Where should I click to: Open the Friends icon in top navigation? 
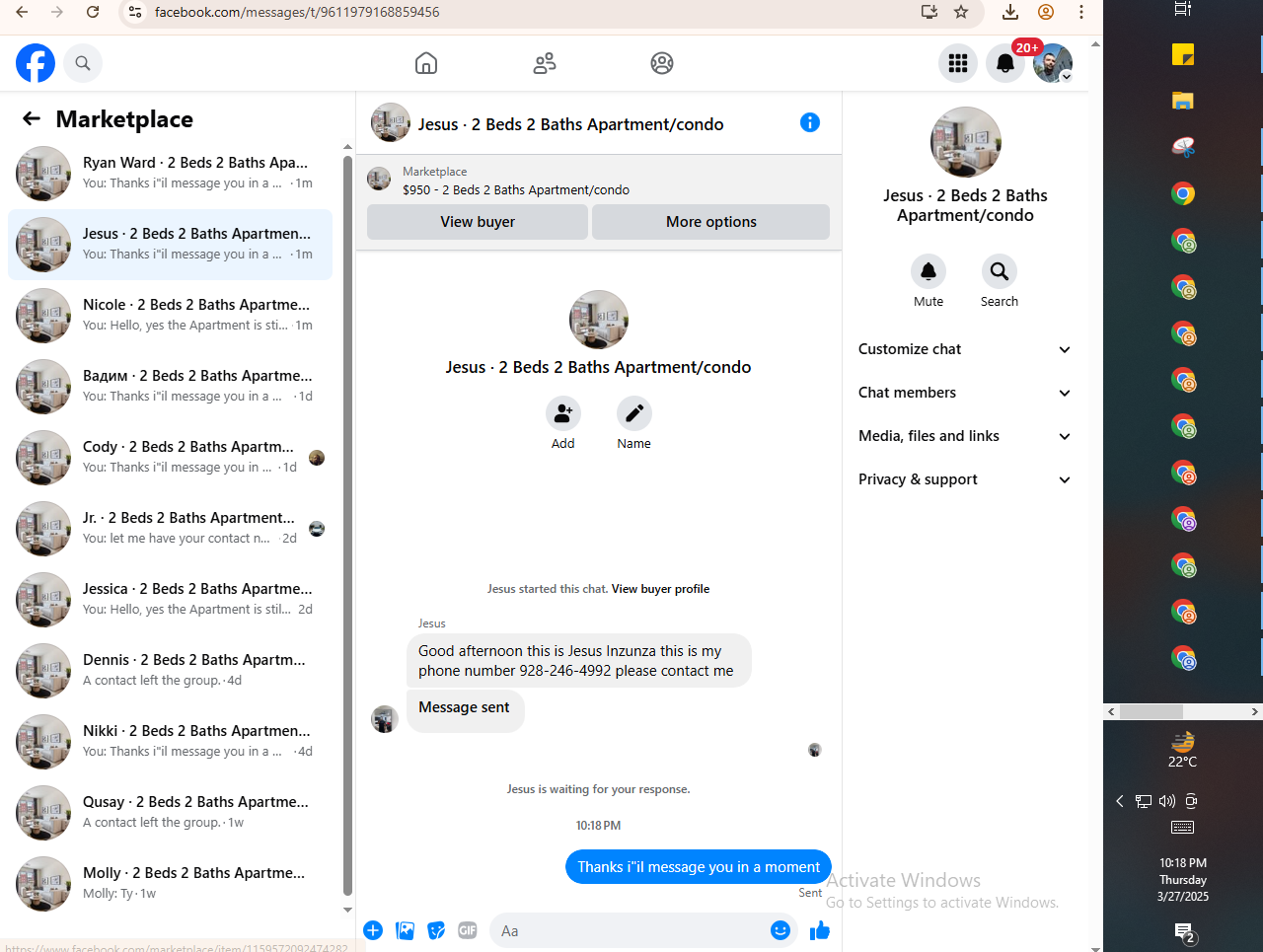pyautogui.click(x=545, y=63)
